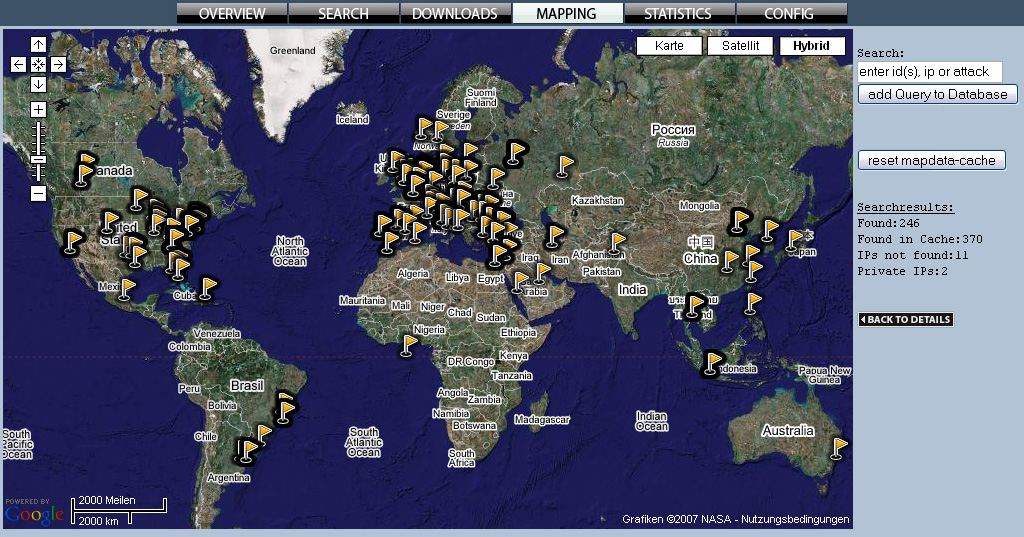This screenshot has height=537, width=1024.
Task: Open the OVERVIEW tab
Action: [232, 14]
